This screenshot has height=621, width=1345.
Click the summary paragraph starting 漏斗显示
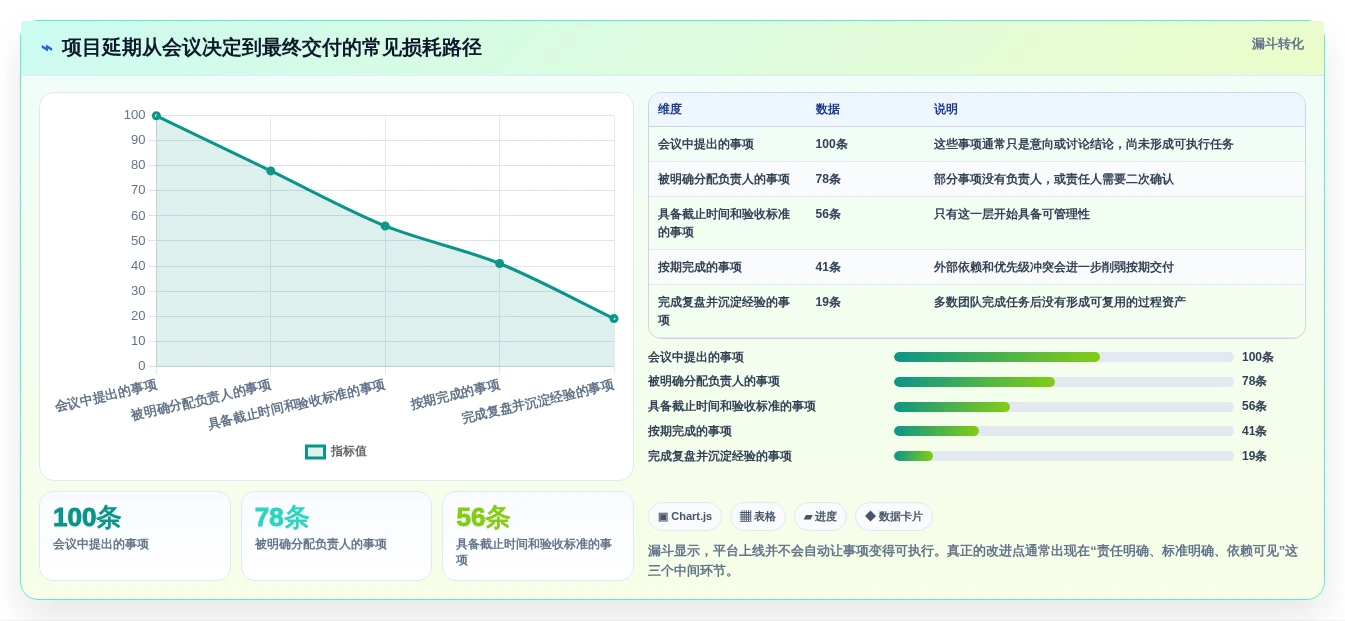tap(973, 561)
